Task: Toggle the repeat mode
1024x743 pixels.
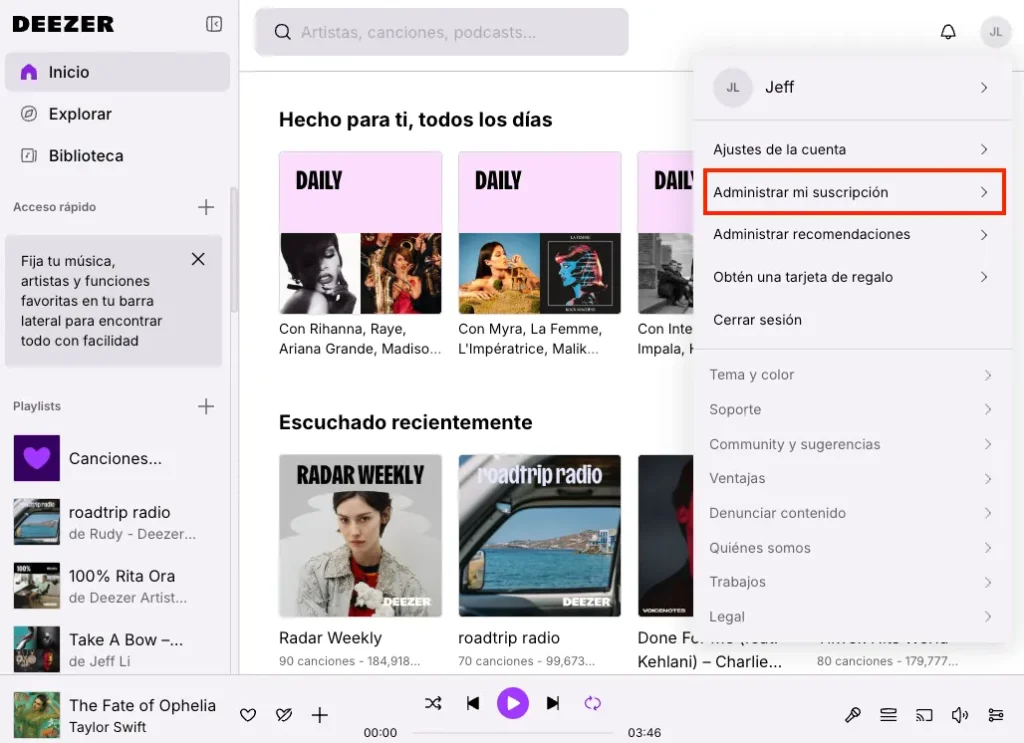Action: [592, 703]
